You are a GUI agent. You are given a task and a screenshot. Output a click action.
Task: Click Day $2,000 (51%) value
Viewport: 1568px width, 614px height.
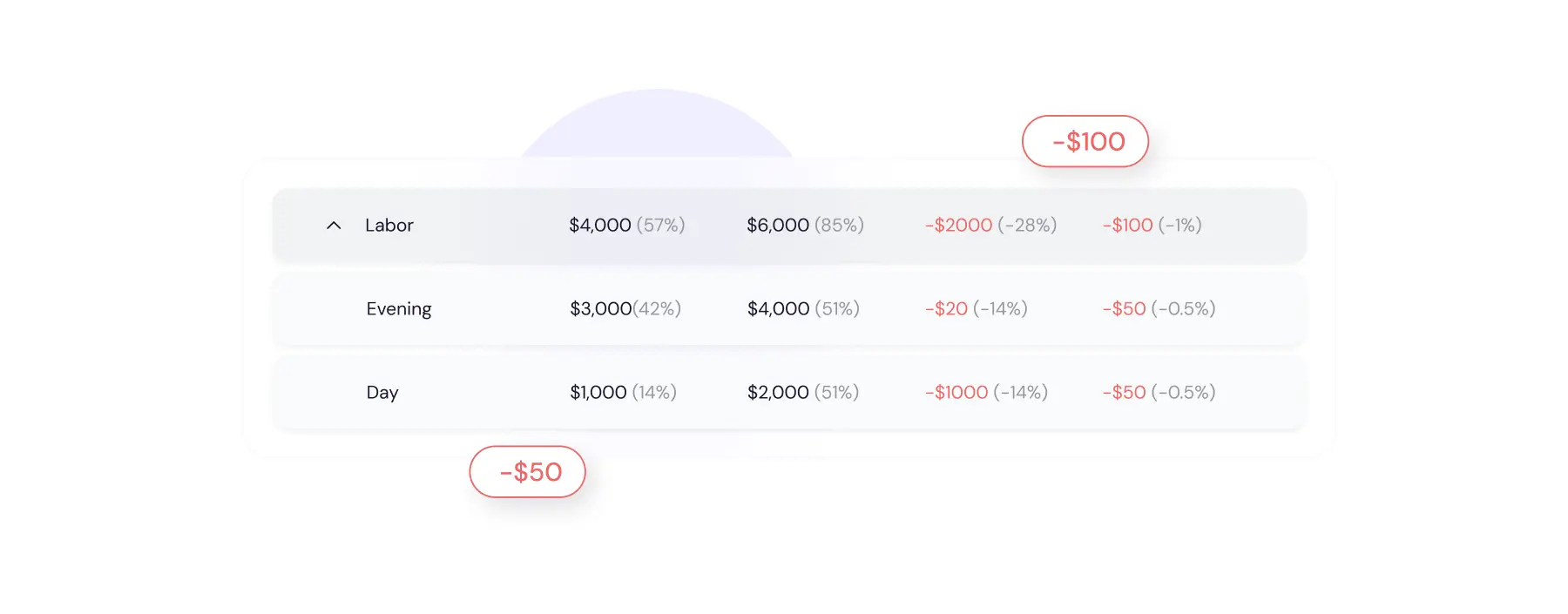(x=803, y=393)
